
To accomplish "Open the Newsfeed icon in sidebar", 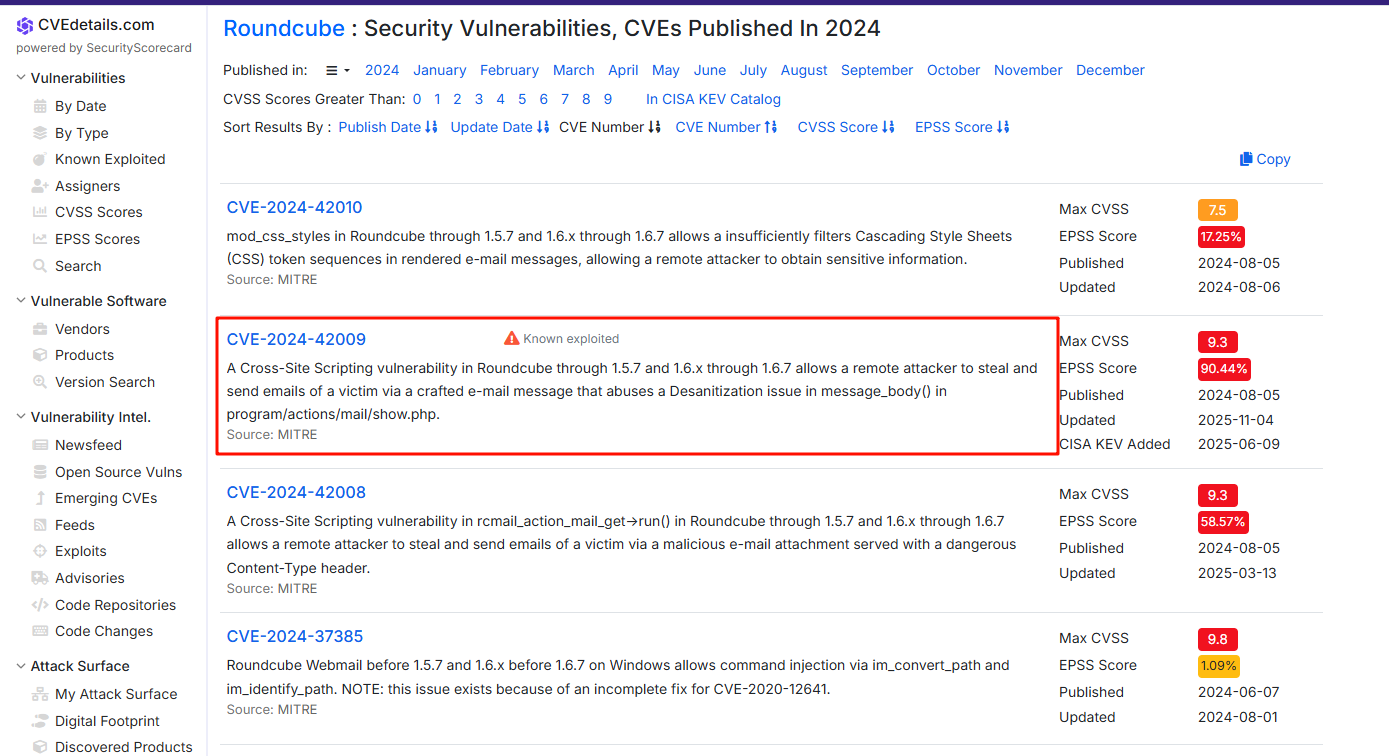I will [40, 445].
